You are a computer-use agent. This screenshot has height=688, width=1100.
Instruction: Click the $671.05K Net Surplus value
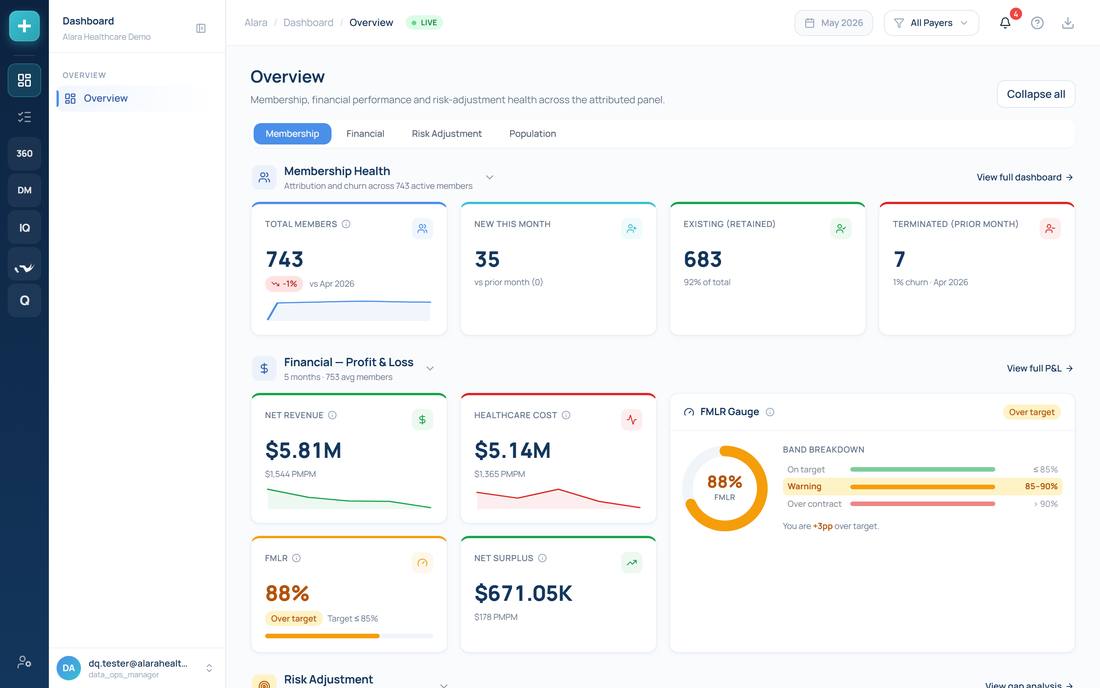(x=523, y=593)
